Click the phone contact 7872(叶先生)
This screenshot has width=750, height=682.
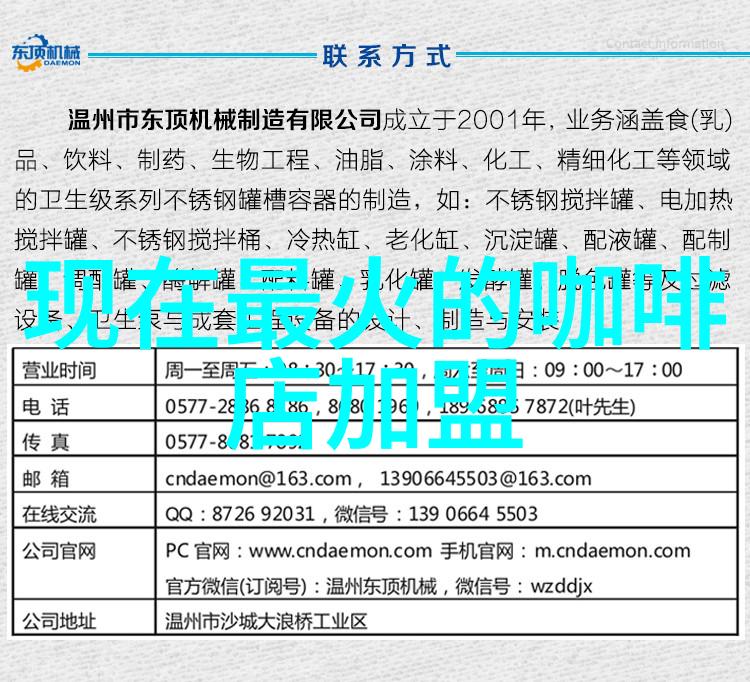(x=580, y=407)
